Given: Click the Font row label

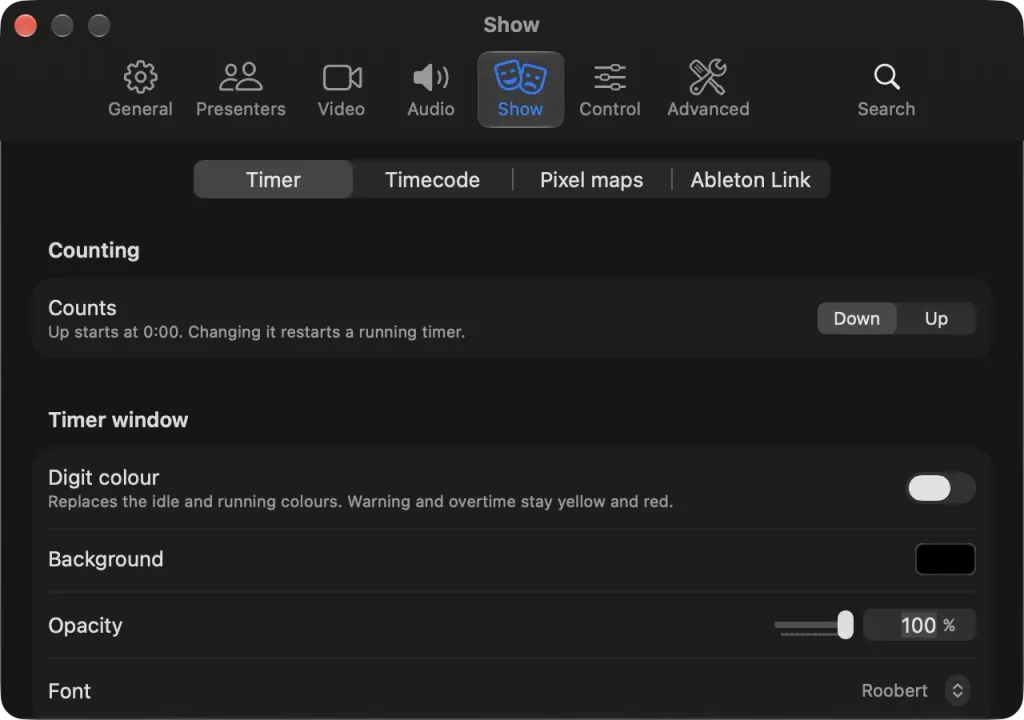Looking at the screenshot, I should [x=70, y=691].
